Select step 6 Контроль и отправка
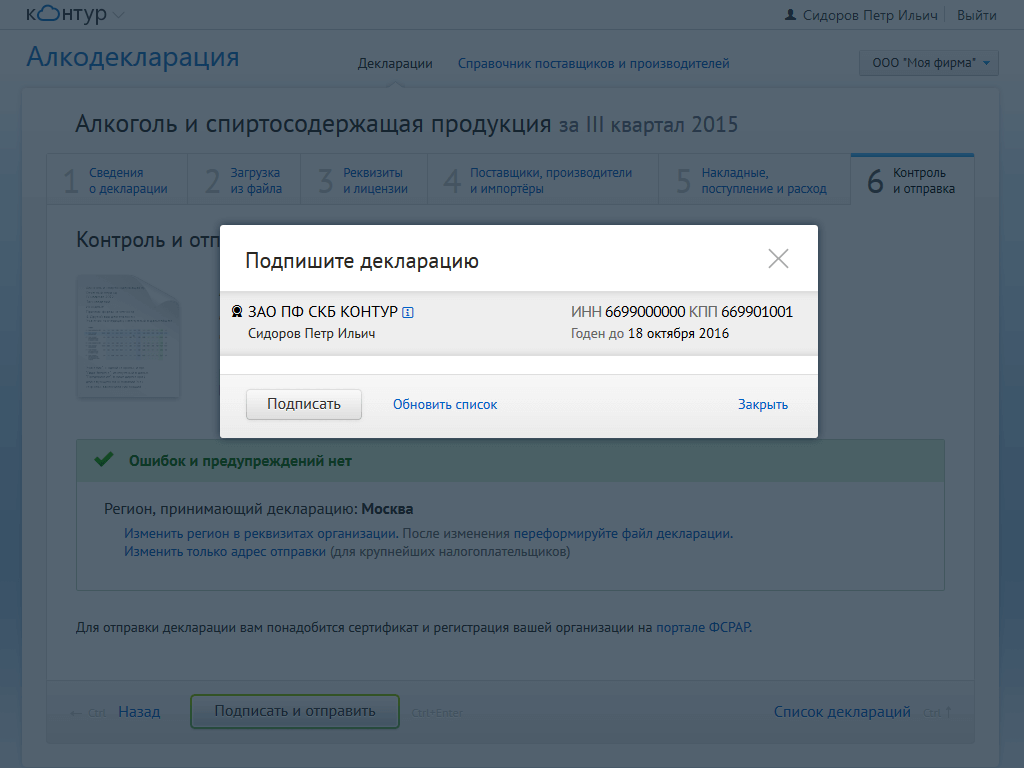 [912, 180]
